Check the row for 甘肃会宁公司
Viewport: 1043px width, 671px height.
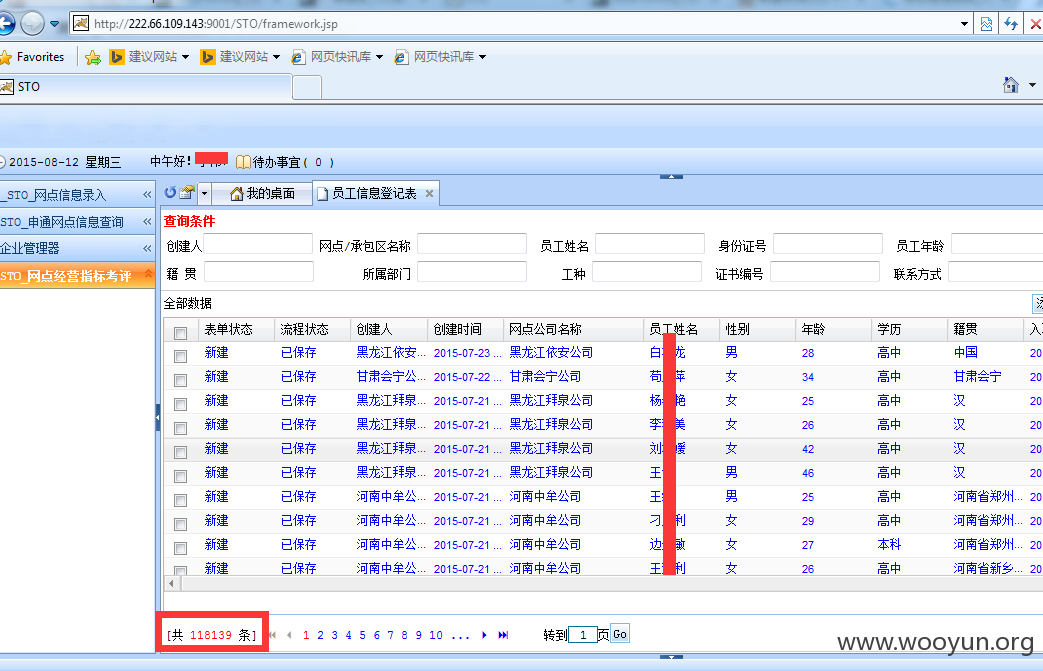tap(180, 380)
